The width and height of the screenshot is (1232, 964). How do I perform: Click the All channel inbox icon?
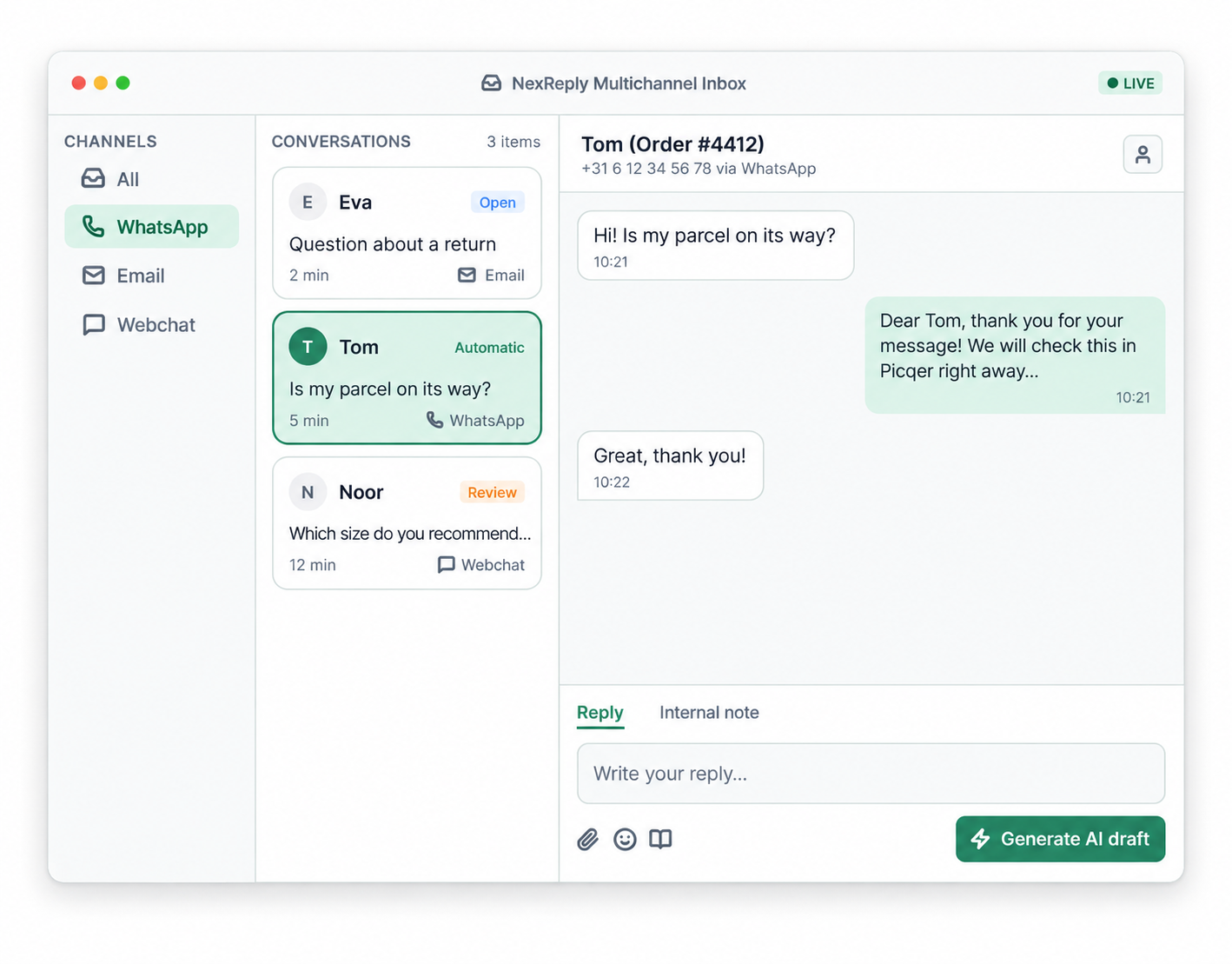(x=93, y=179)
